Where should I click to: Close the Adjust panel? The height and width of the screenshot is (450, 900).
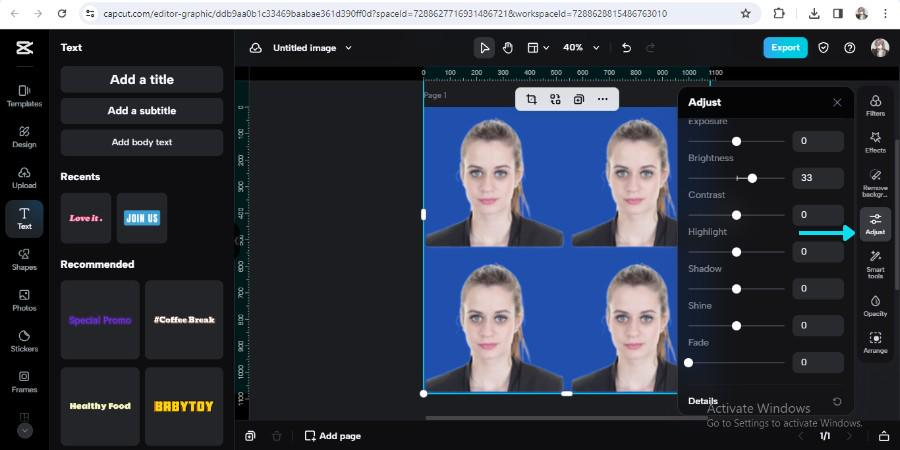[837, 103]
